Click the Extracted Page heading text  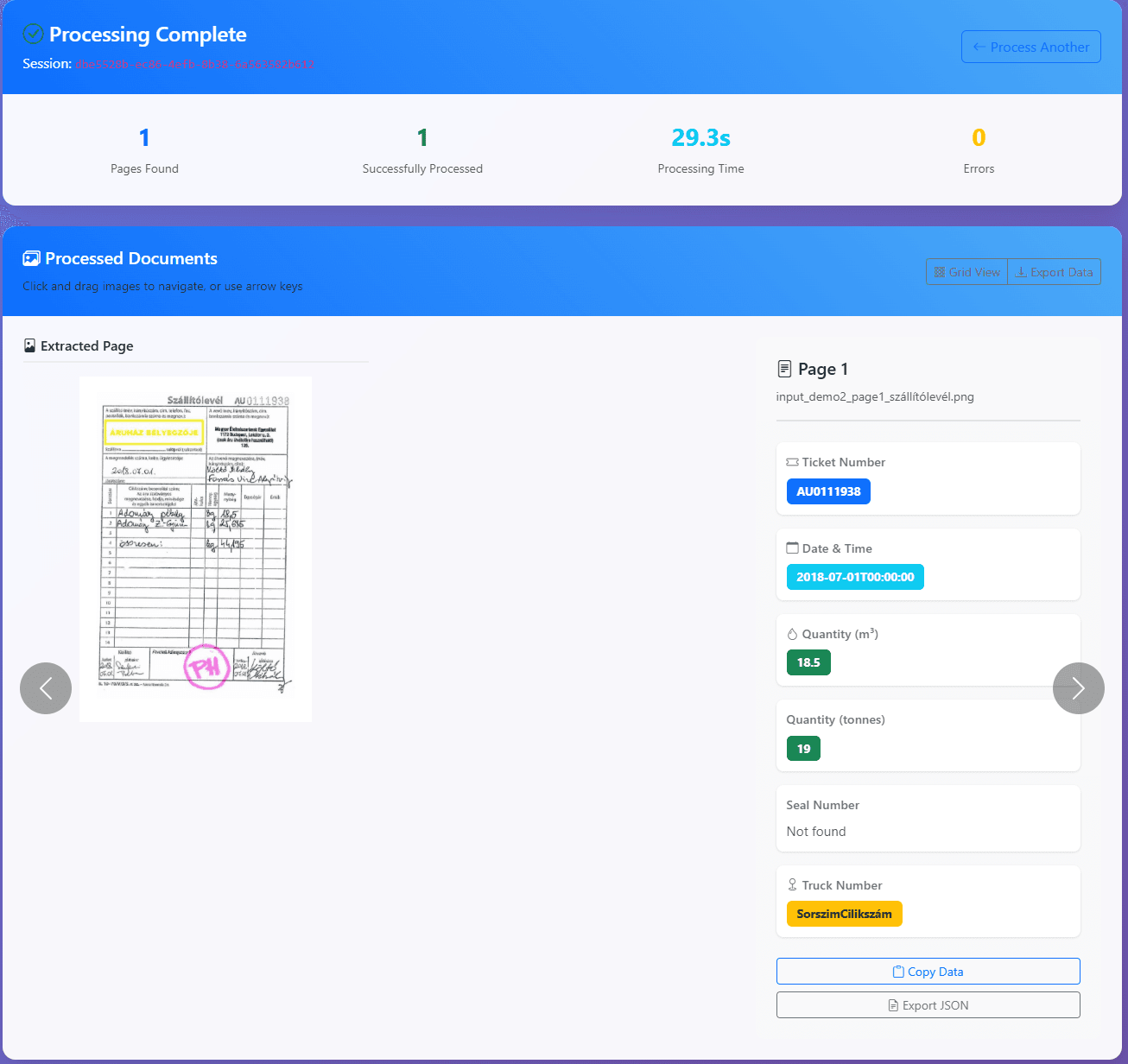pyautogui.click(x=86, y=345)
